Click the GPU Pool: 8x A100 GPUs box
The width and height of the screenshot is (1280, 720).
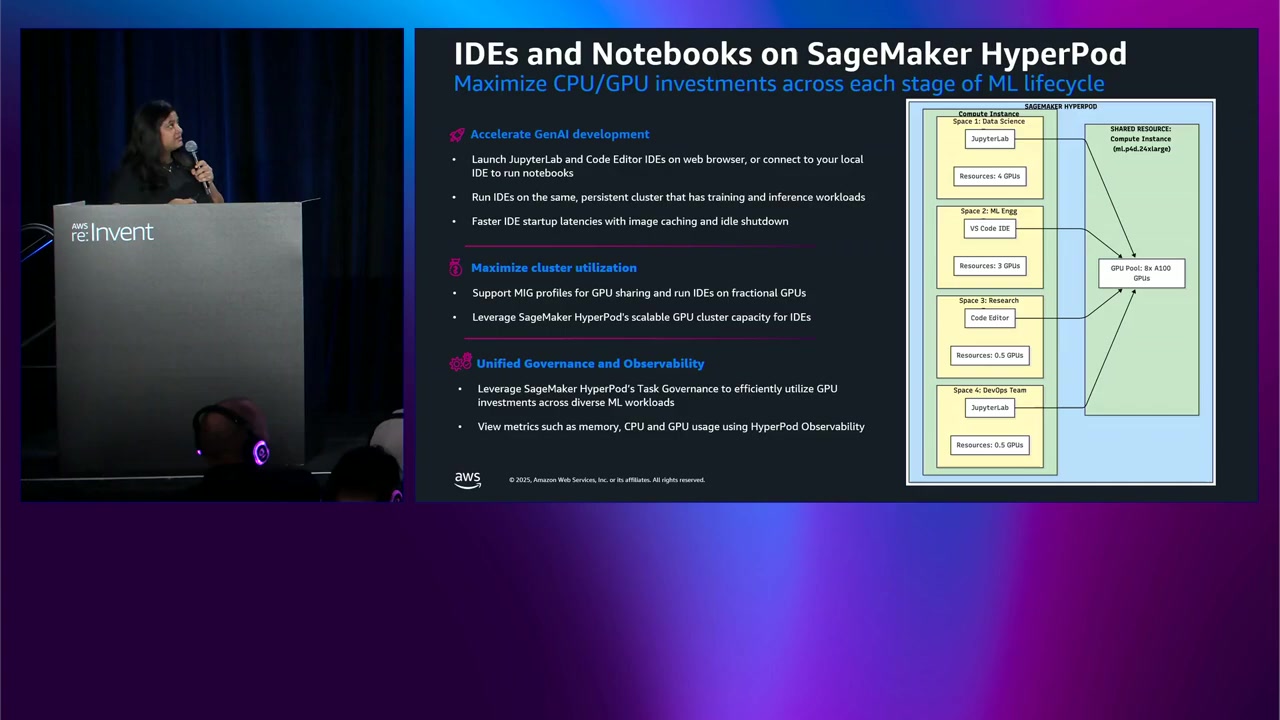click(x=1141, y=273)
